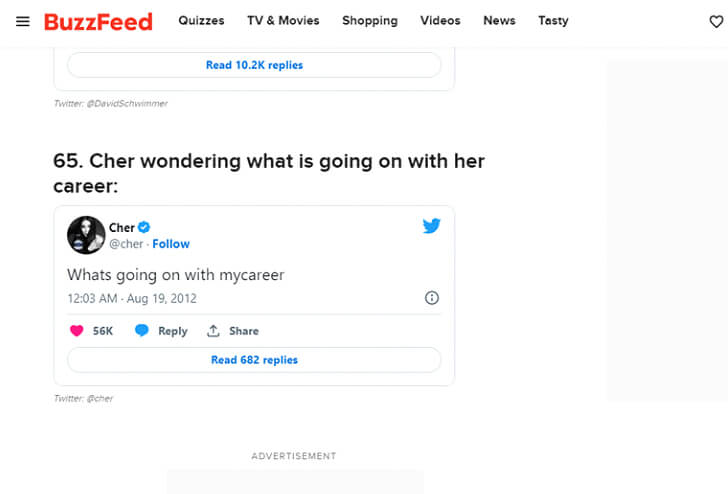728x494 pixels.
Task: Open Cher's profile picture
Action: coord(86,235)
